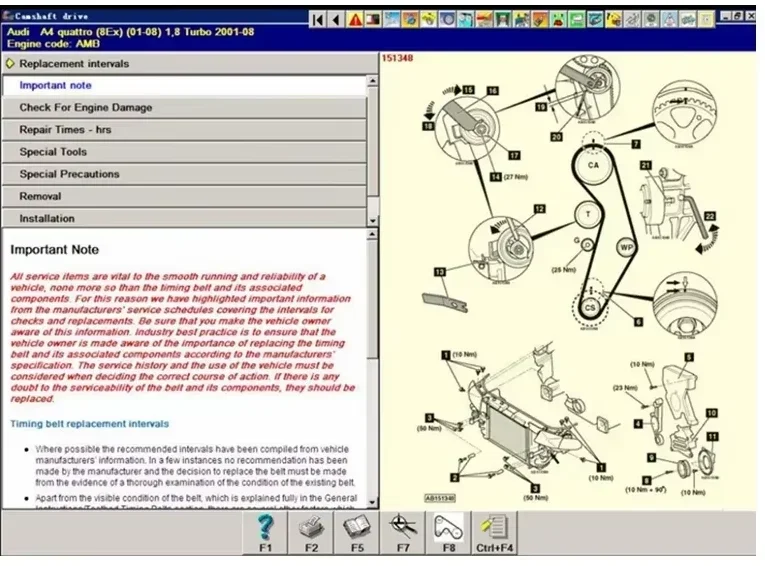This screenshot has width=765, height=566.
Task: Click the section list scroll-up arrow
Action: click(x=373, y=81)
